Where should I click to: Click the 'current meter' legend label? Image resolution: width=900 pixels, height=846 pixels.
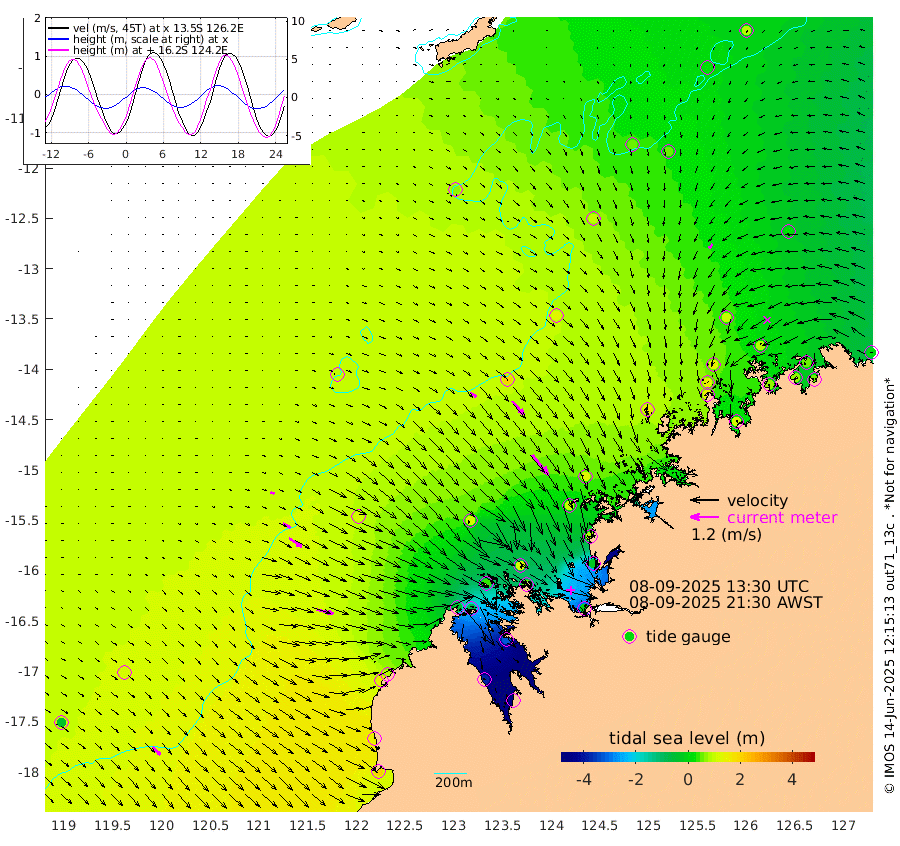[782, 518]
